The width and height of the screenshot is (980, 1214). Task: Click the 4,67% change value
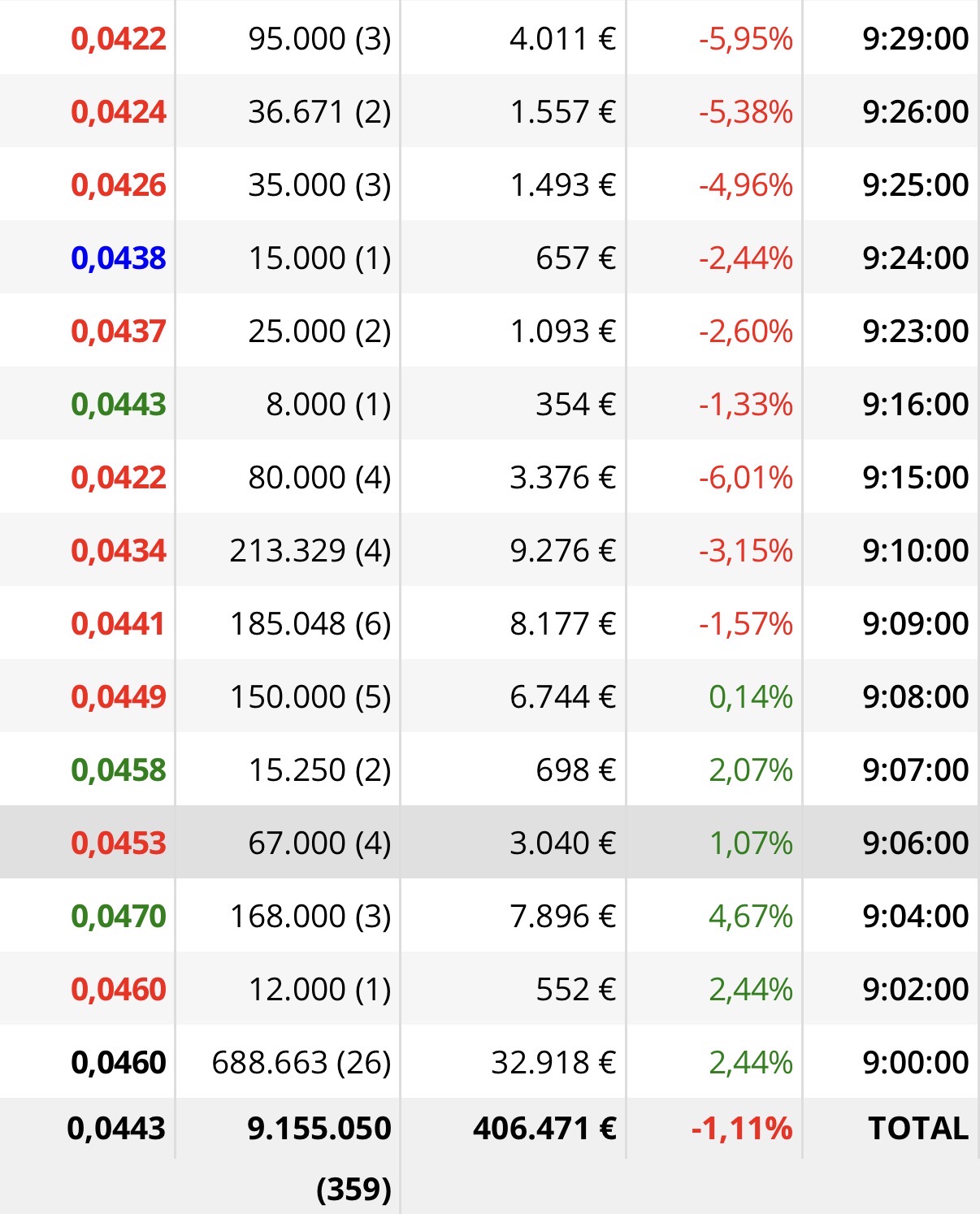(751, 917)
